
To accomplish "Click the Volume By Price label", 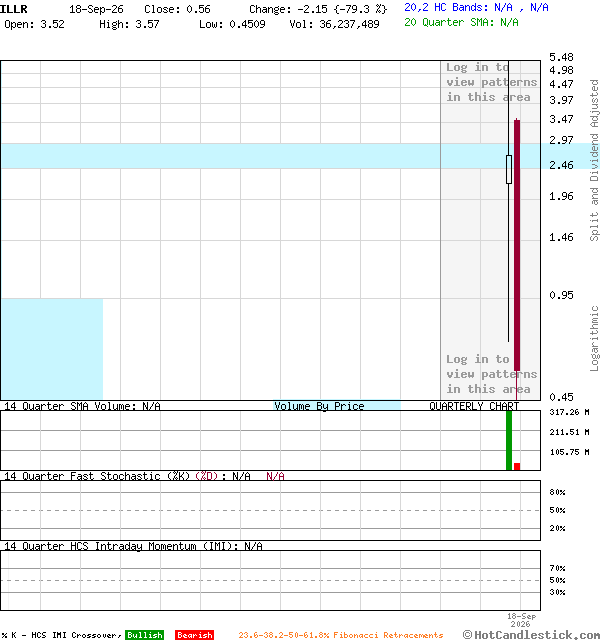I will point(319,406).
